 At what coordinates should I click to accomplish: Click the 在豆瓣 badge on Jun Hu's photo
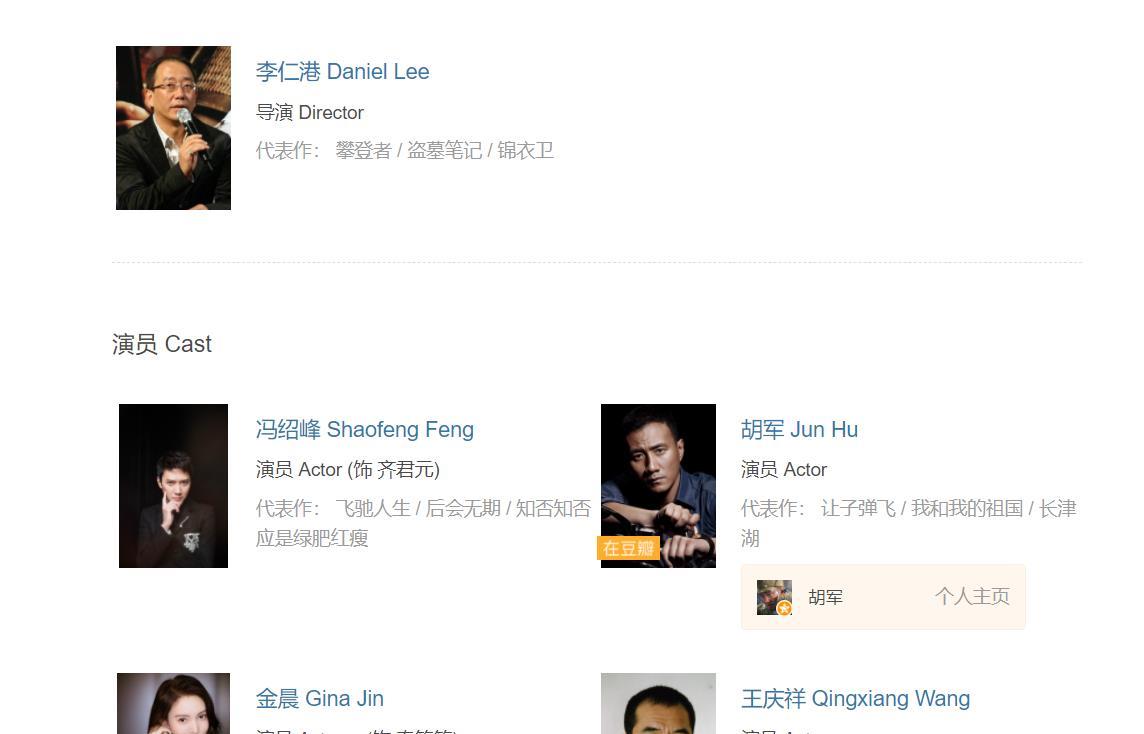tap(628, 548)
